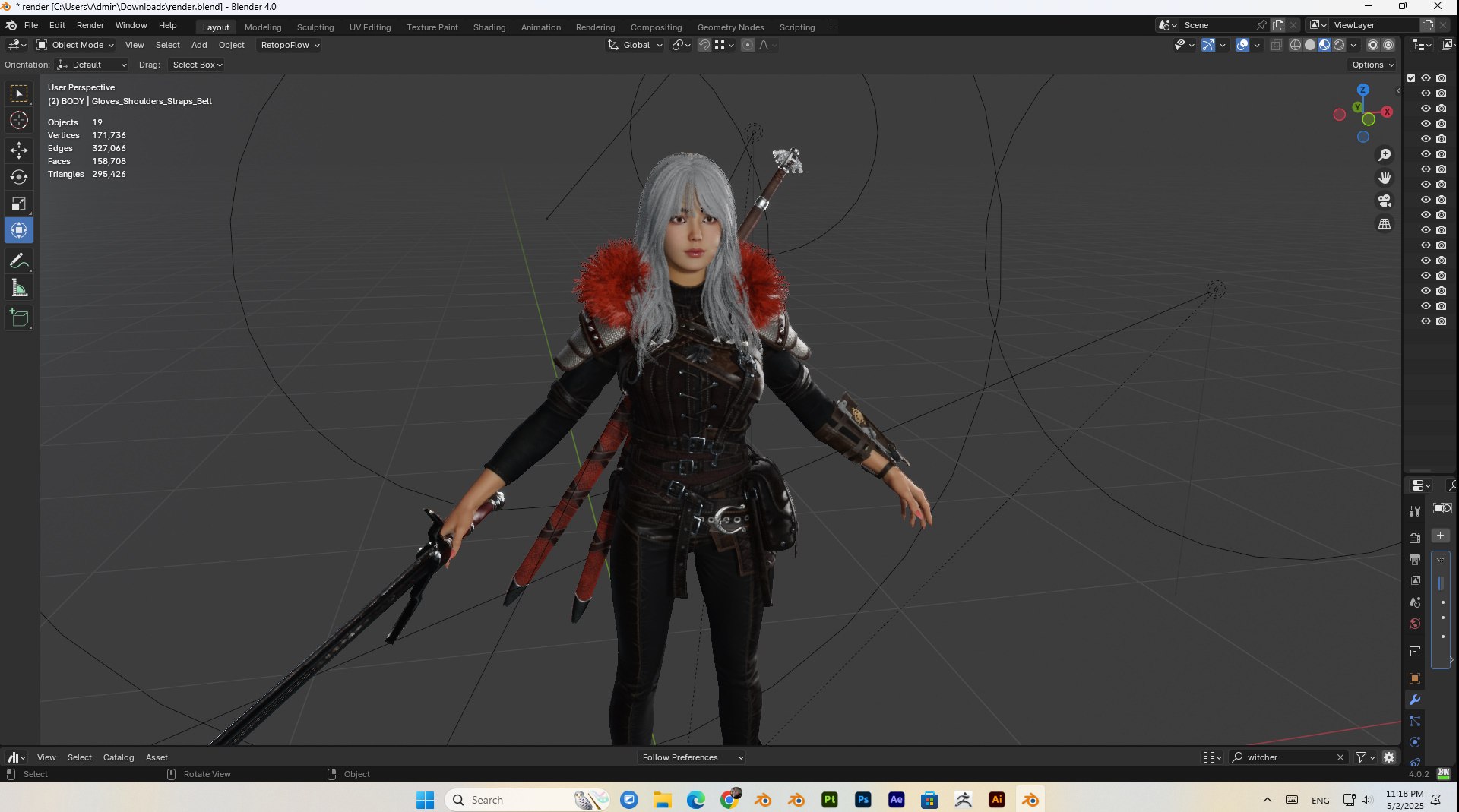Image resolution: width=1459 pixels, height=812 pixels.
Task: Switch to Wireframe viewport shading
Action: (x=1296, y=46)
